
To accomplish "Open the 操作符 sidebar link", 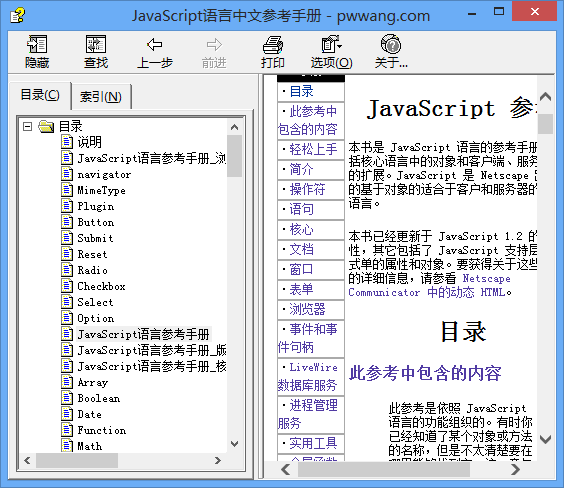I will tap(308, 189).
